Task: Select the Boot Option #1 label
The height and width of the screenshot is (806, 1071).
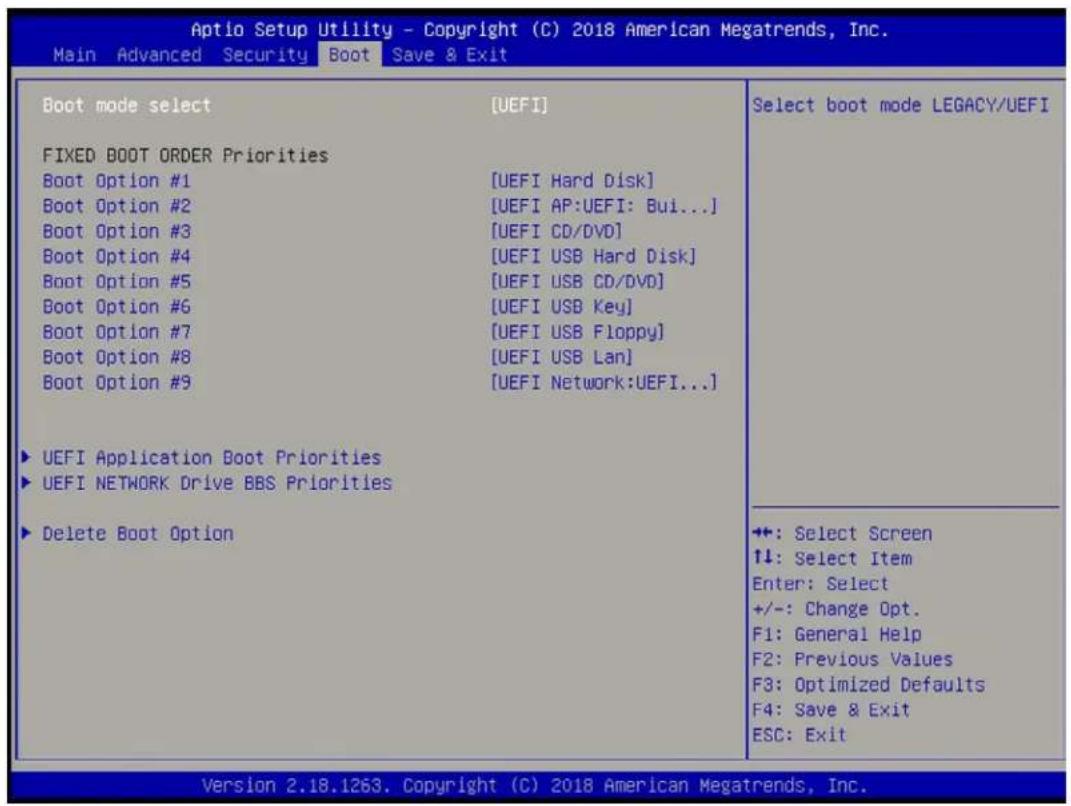Action: click(116, 181)
